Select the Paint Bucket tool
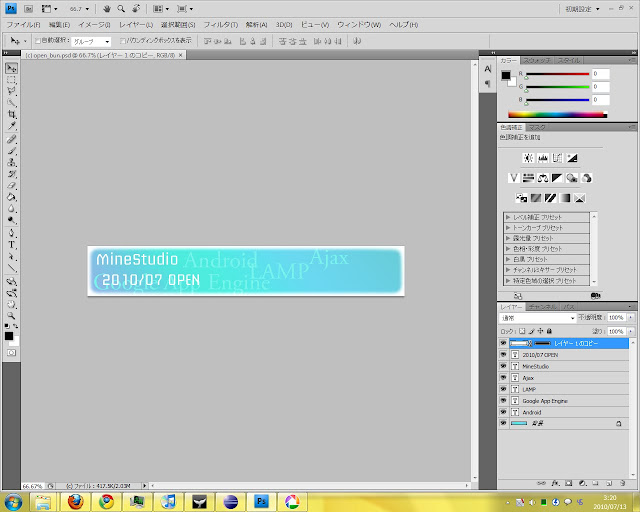 [x=11, y=197]
